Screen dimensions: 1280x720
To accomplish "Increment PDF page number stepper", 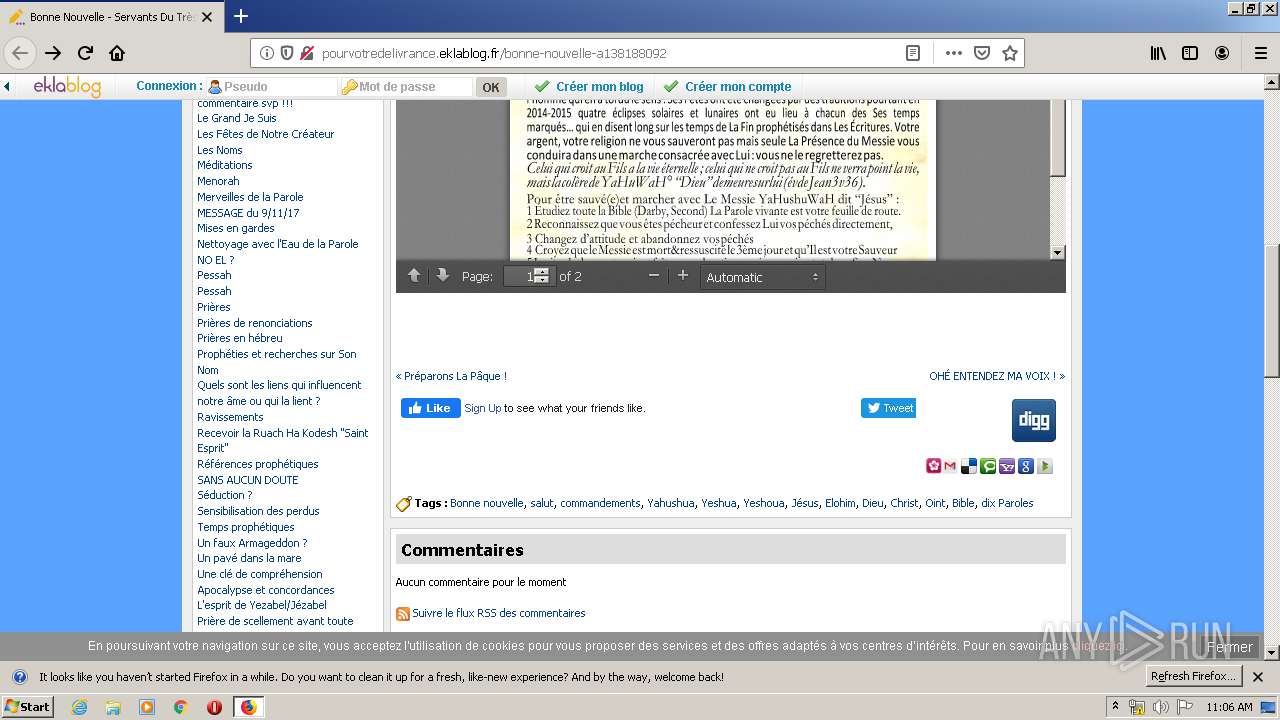I will click(541, 272).
